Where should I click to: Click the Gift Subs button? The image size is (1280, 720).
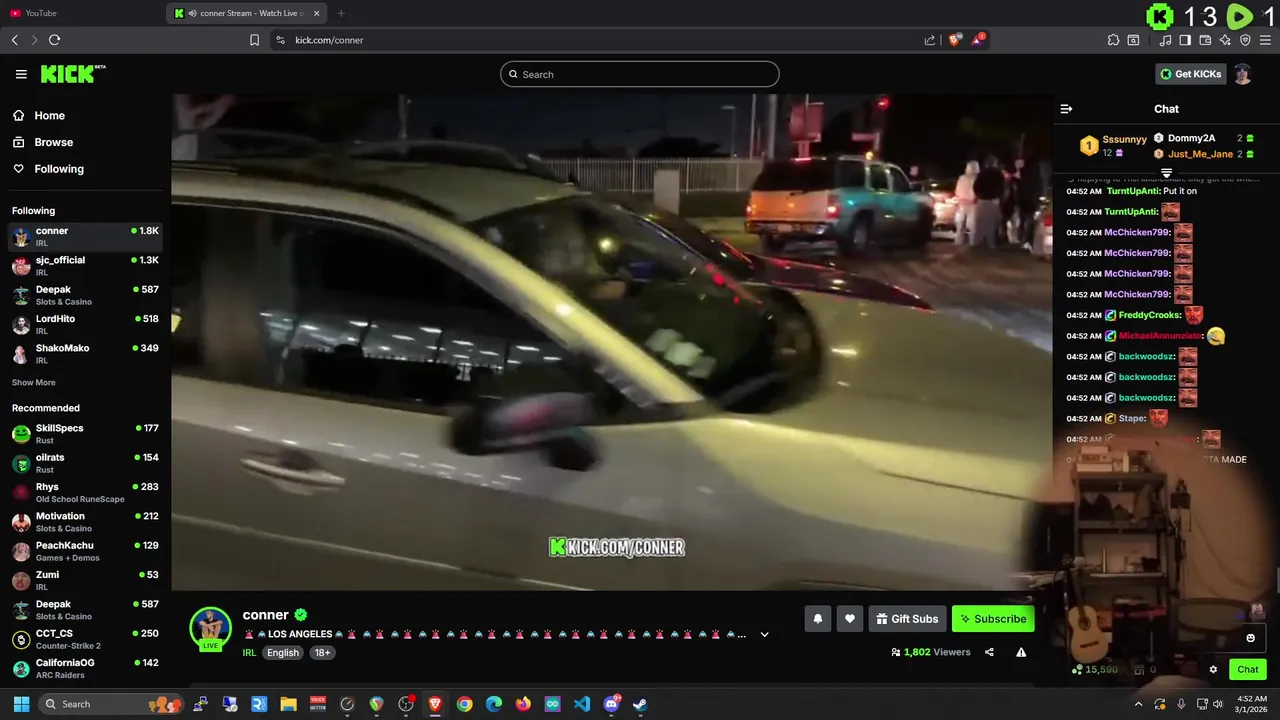tap(907, 619)
